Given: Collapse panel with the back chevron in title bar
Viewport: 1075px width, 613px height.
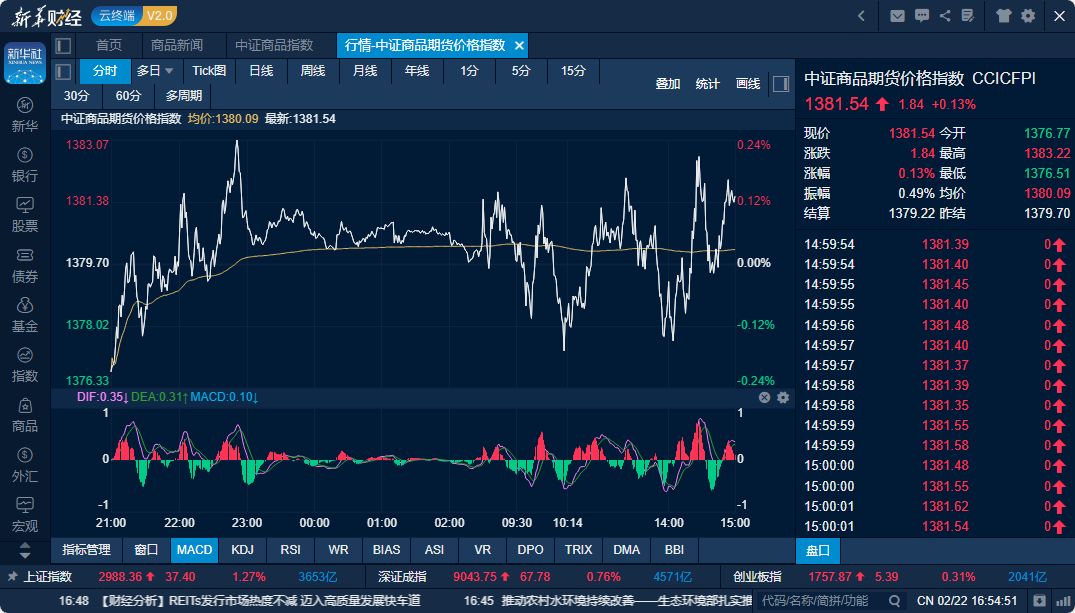Looking at the screenshot, I should [862, 16].
